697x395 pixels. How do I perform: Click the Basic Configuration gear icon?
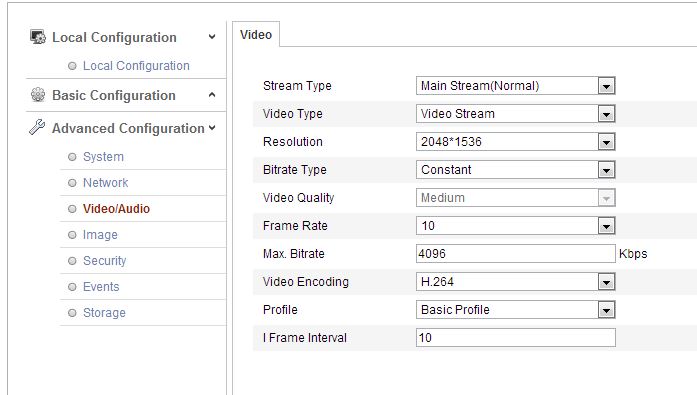pos(38,95)
